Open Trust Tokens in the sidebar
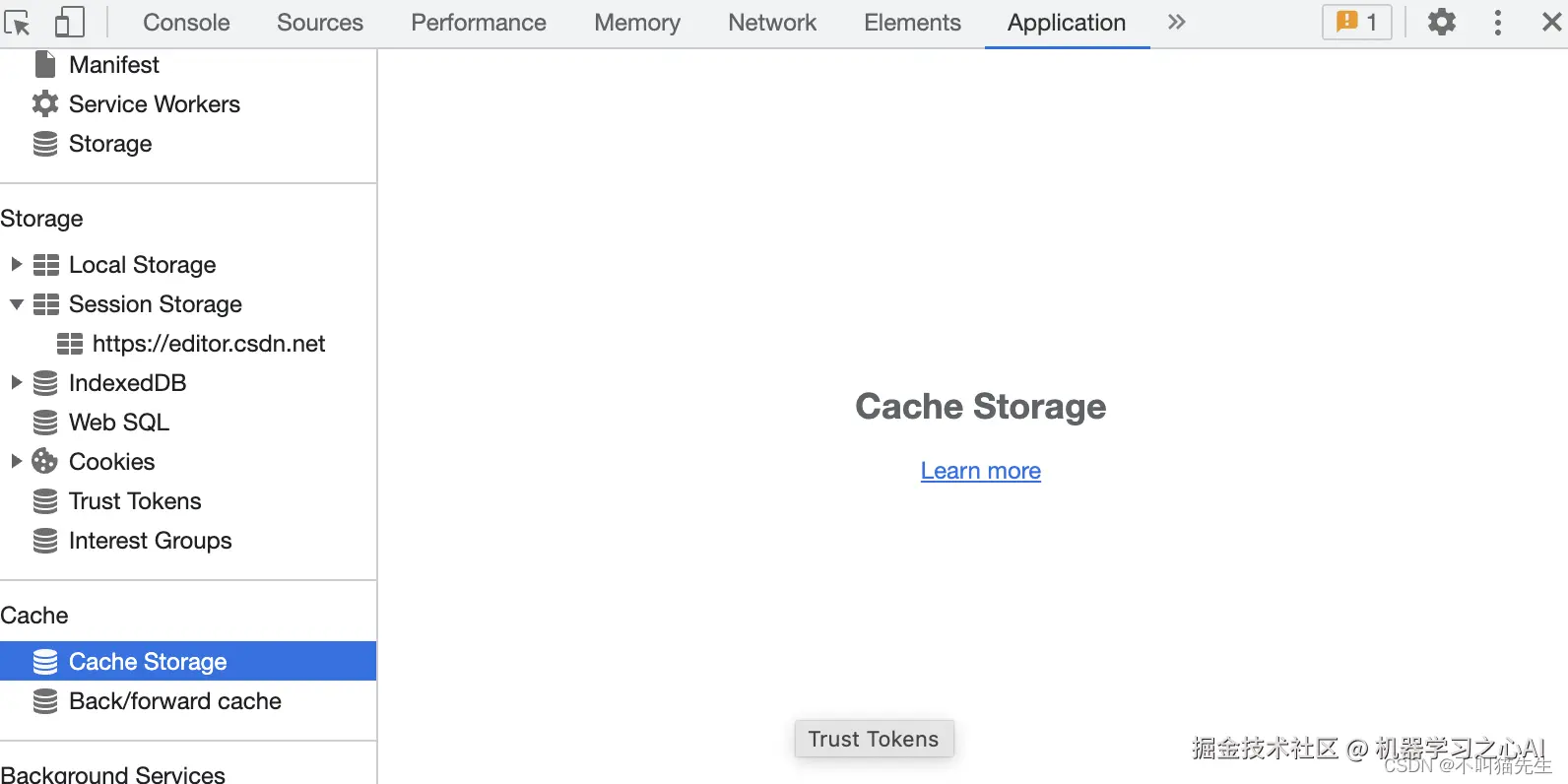The height and width of the screenshot is (784, 1568). point(135,501)
